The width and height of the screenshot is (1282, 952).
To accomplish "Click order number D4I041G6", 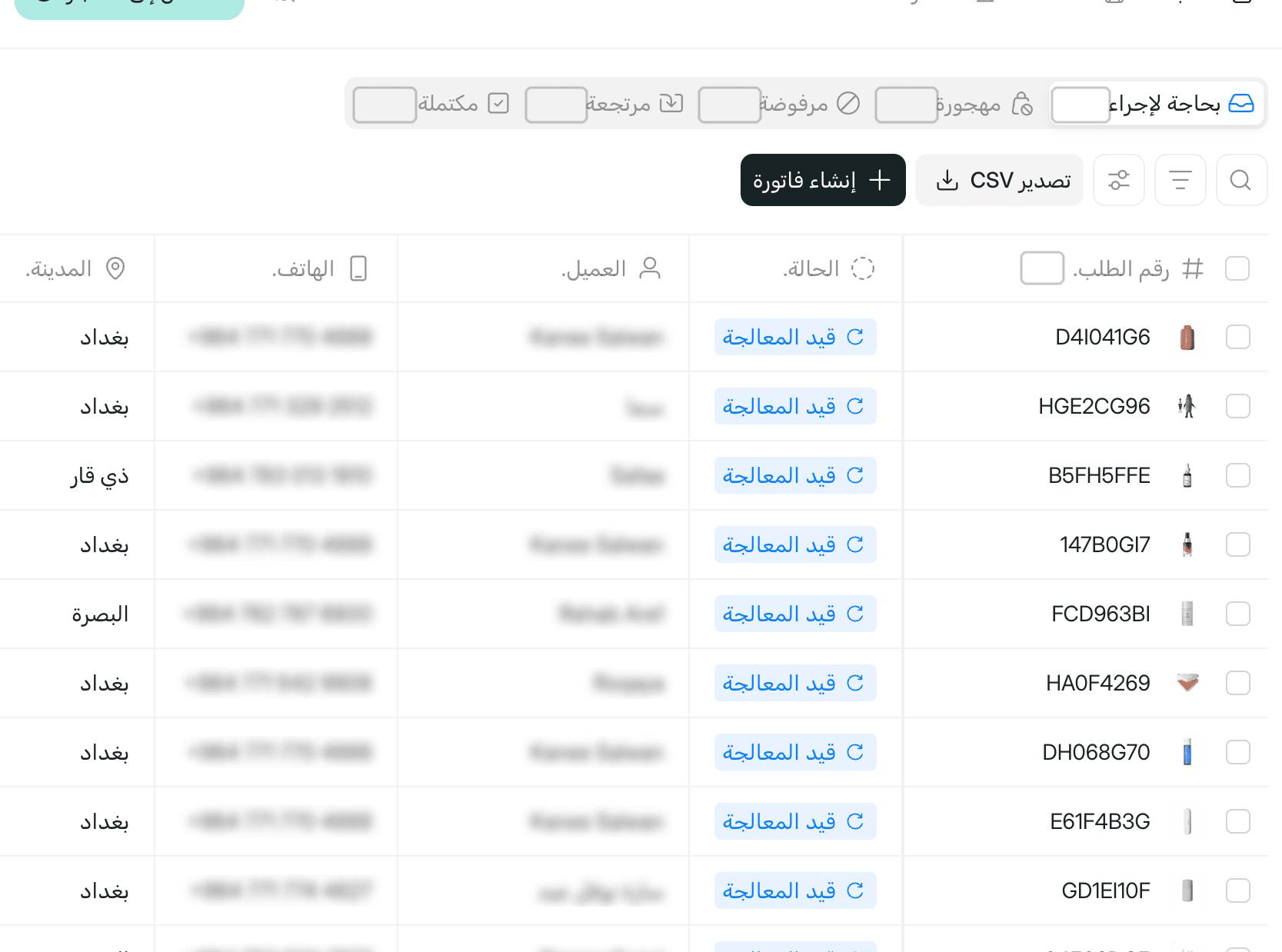I will click(1103, 337).
